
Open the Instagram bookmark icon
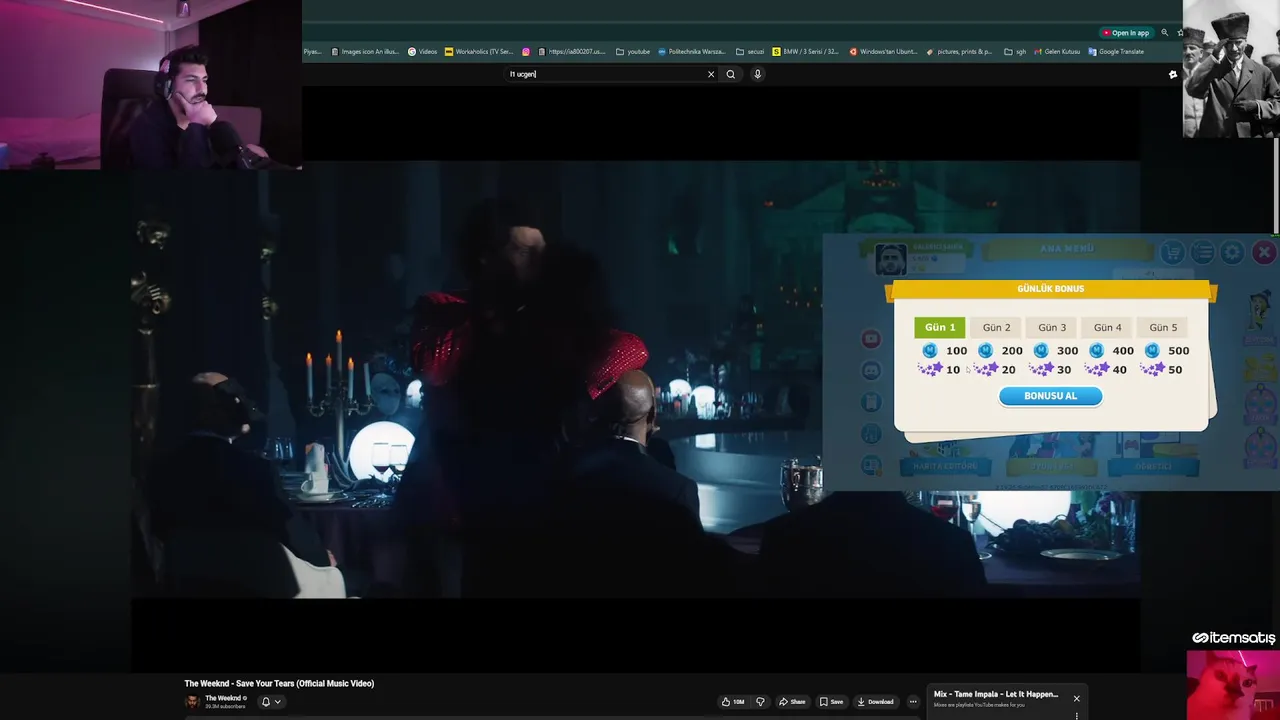click(526, 52)
